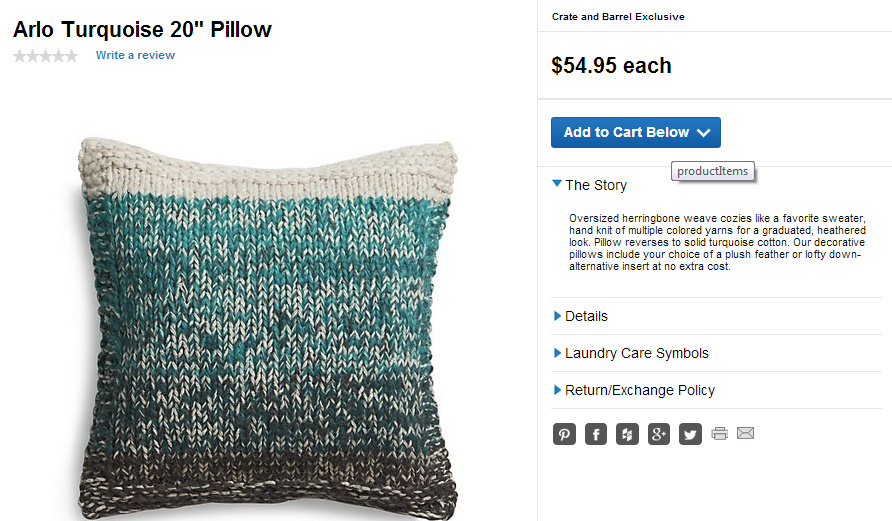Open the Write a review link
This screenshot has height=521, width=892.
135,56
